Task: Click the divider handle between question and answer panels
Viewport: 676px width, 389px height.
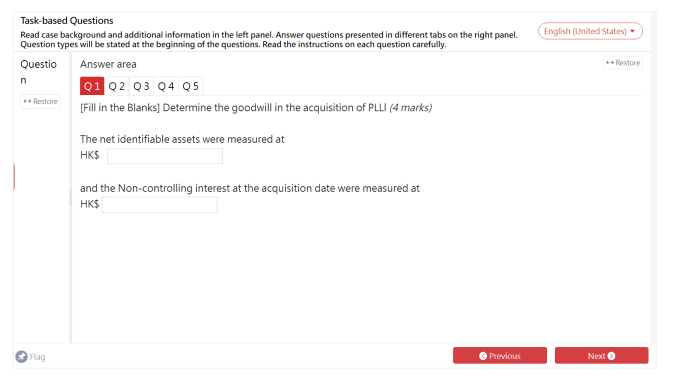Action: tap(71, 198)
